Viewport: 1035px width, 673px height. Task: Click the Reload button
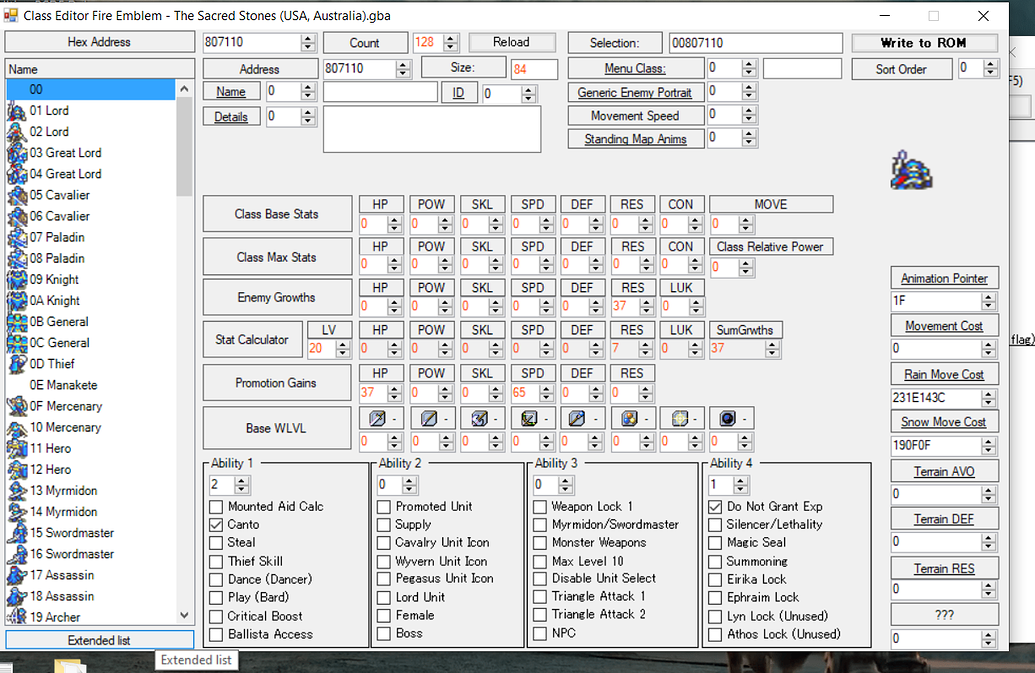coord(512,42)
